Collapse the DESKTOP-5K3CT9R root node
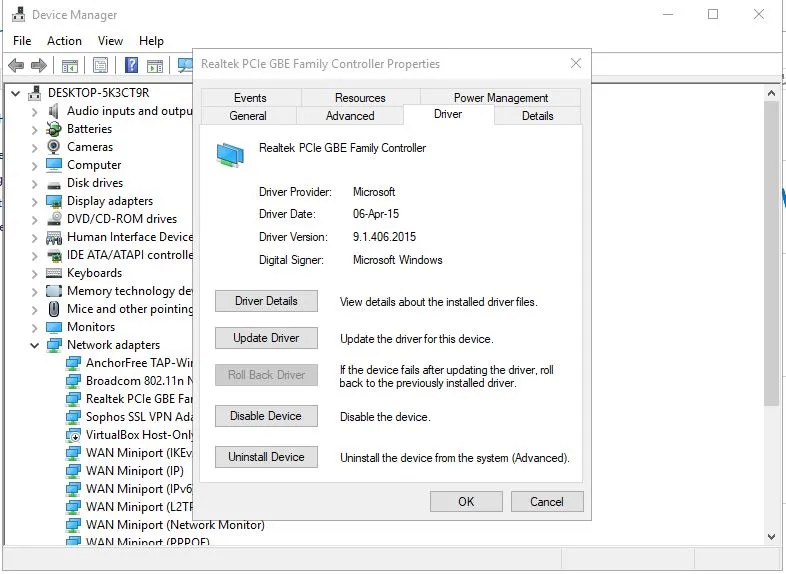The image size is (786, 574). click(16, 93)
